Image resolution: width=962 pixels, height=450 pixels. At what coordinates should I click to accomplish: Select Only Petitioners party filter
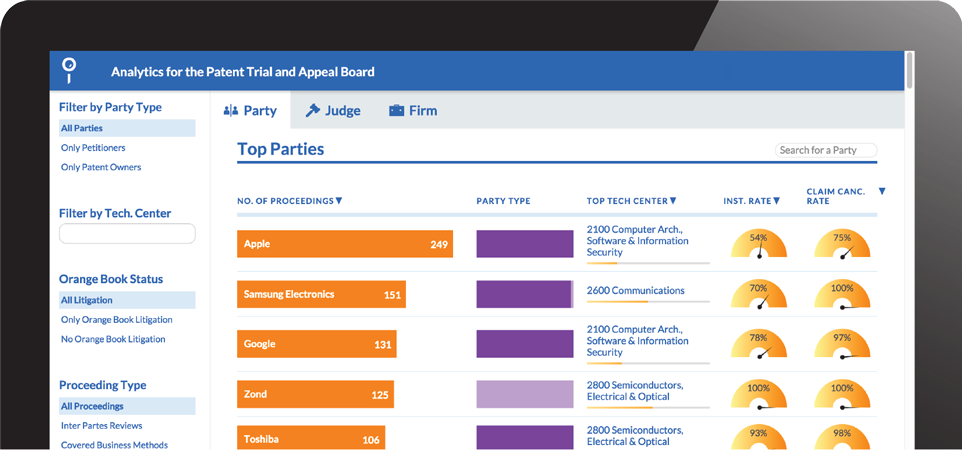click(93, 148)
